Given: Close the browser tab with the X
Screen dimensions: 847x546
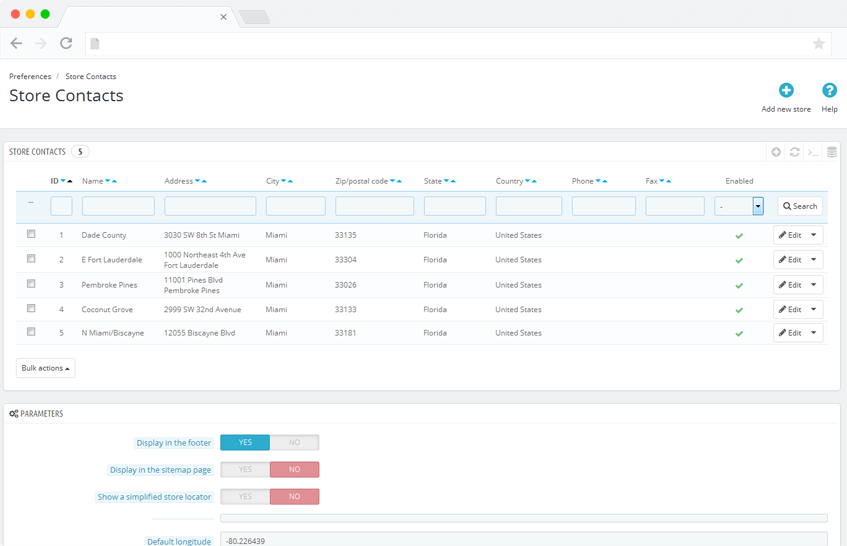Looking at the screenshot, I should coord(223,17).
